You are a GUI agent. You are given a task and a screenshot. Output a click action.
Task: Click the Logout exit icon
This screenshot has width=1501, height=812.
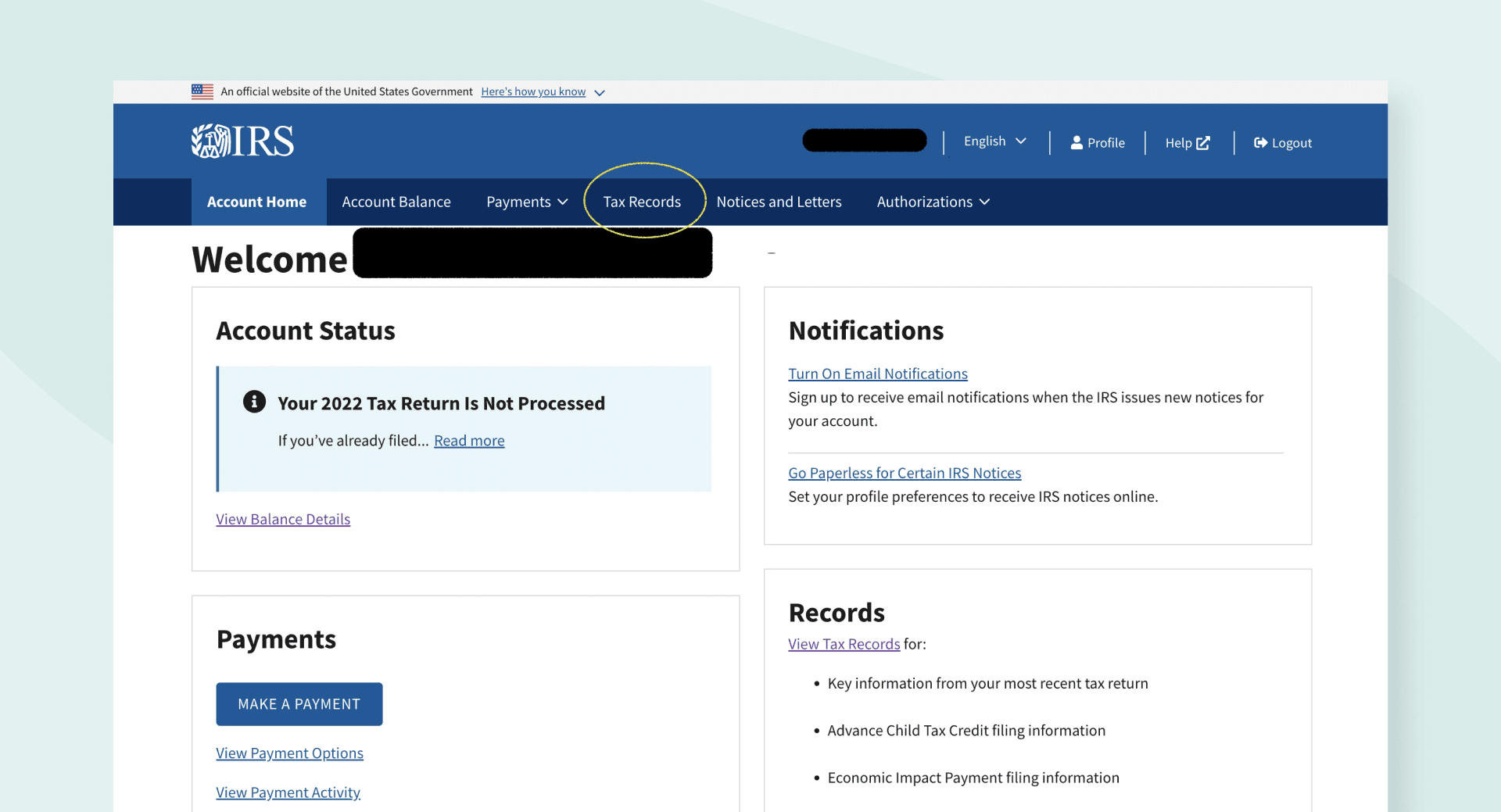pyautogui.click(x=1260, y=142)
